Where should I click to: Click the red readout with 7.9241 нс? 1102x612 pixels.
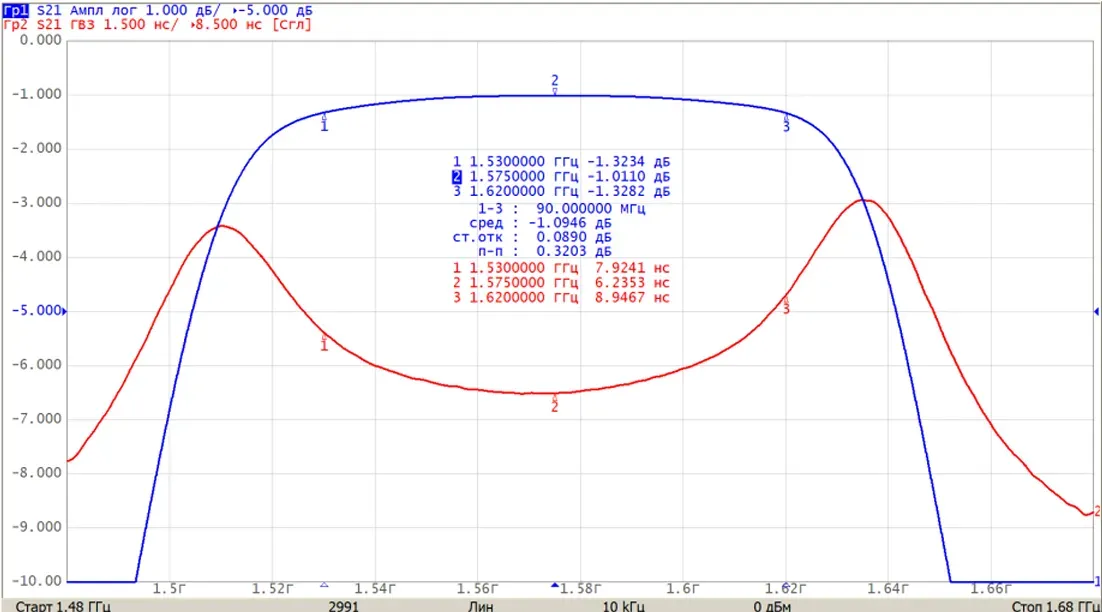(x=561, y=268)
